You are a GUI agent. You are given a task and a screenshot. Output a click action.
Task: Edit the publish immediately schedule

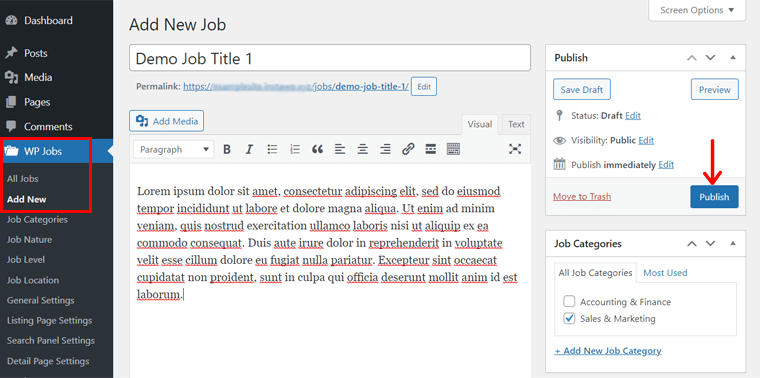click(666, 165)
